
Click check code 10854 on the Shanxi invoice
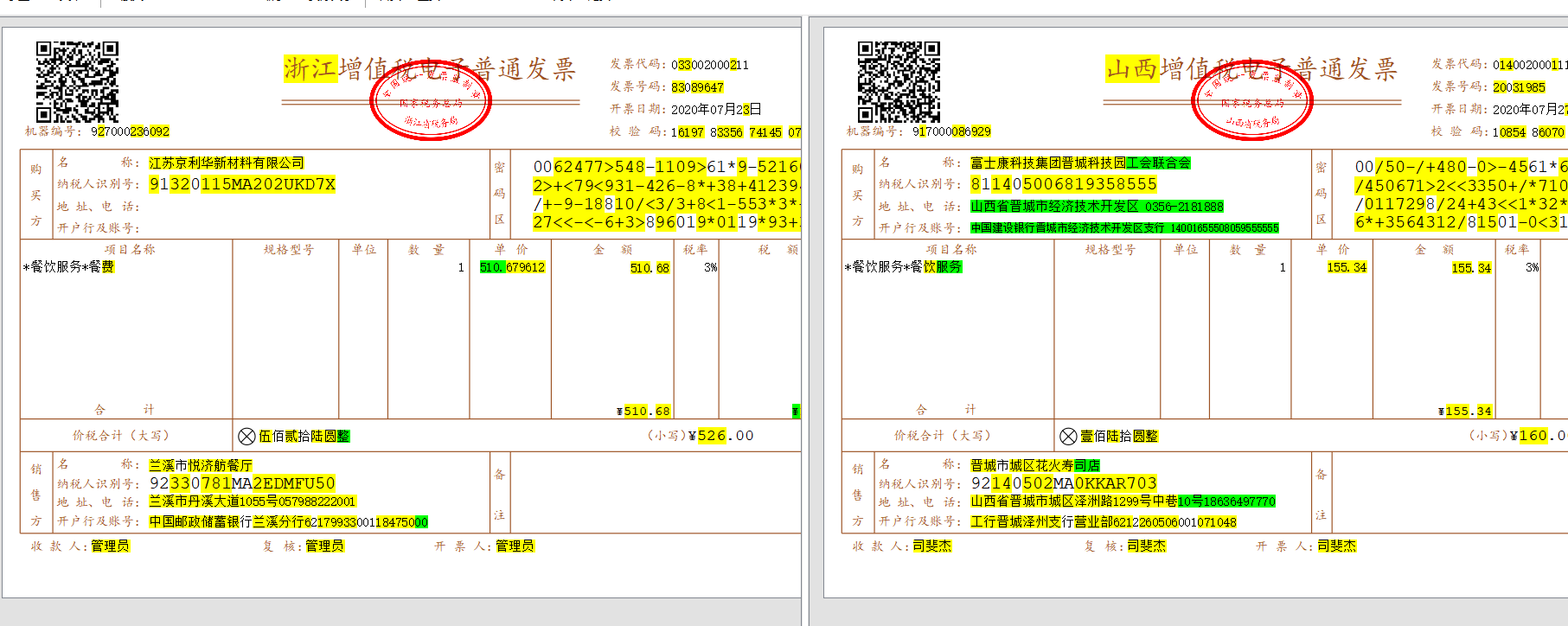click(x=1509, y=132)
